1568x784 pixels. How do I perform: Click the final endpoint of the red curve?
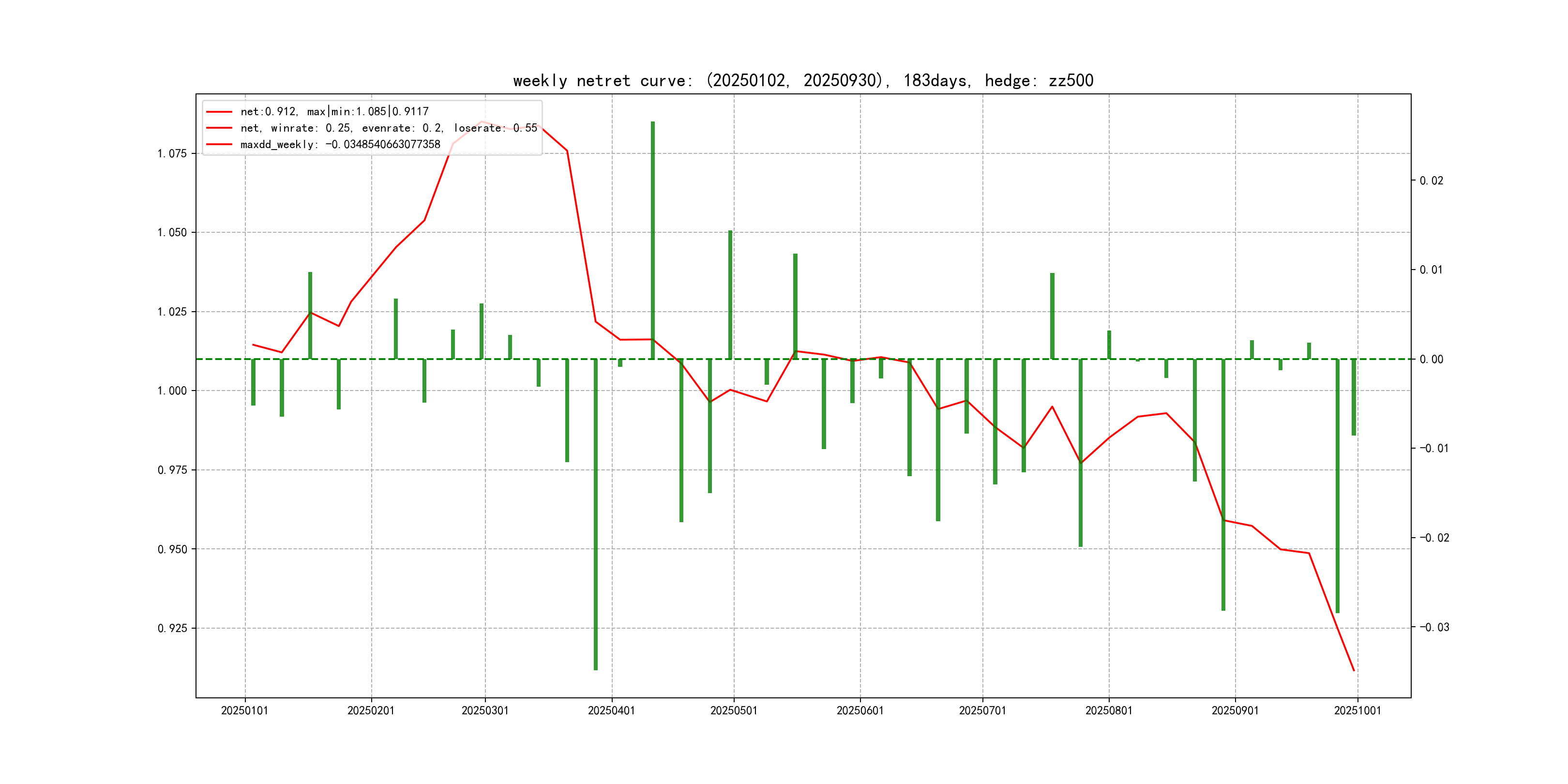coord(1354,671)
